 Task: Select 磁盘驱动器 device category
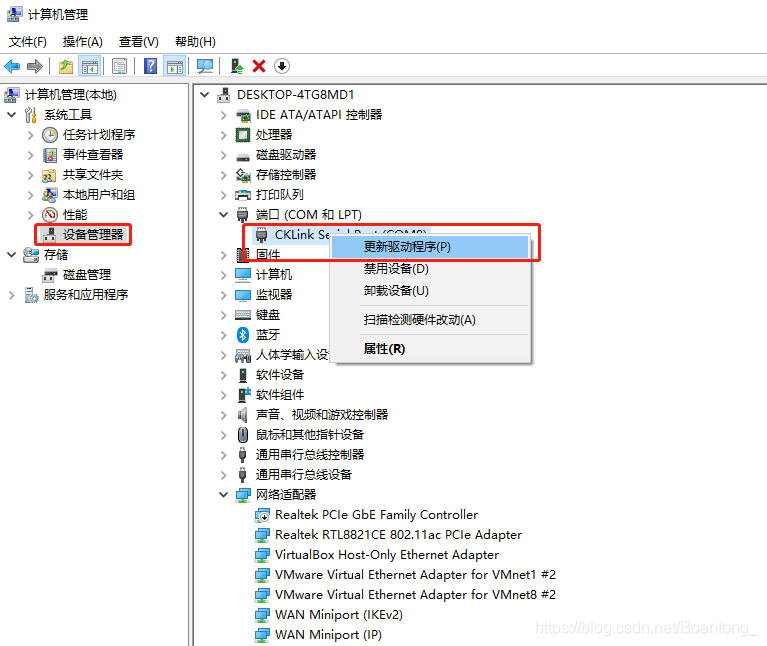(286, 155)
